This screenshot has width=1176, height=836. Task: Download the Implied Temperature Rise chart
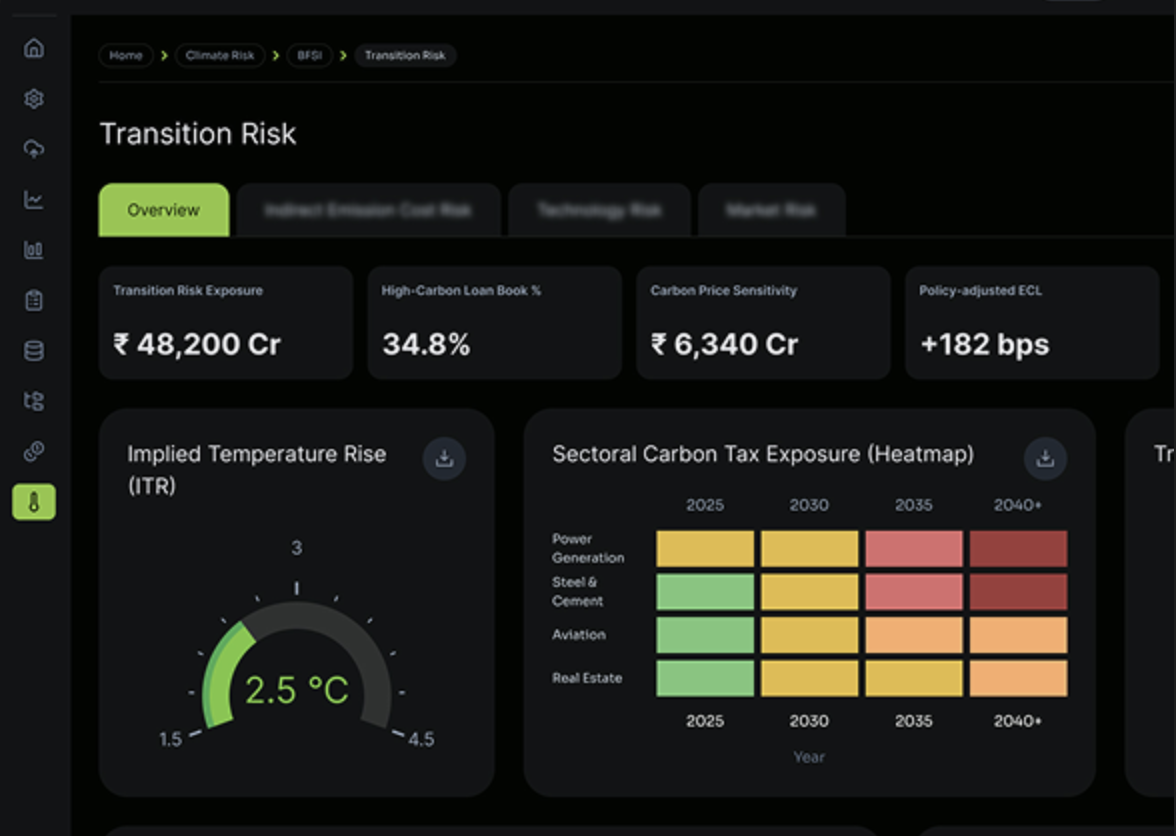[444, 458]
